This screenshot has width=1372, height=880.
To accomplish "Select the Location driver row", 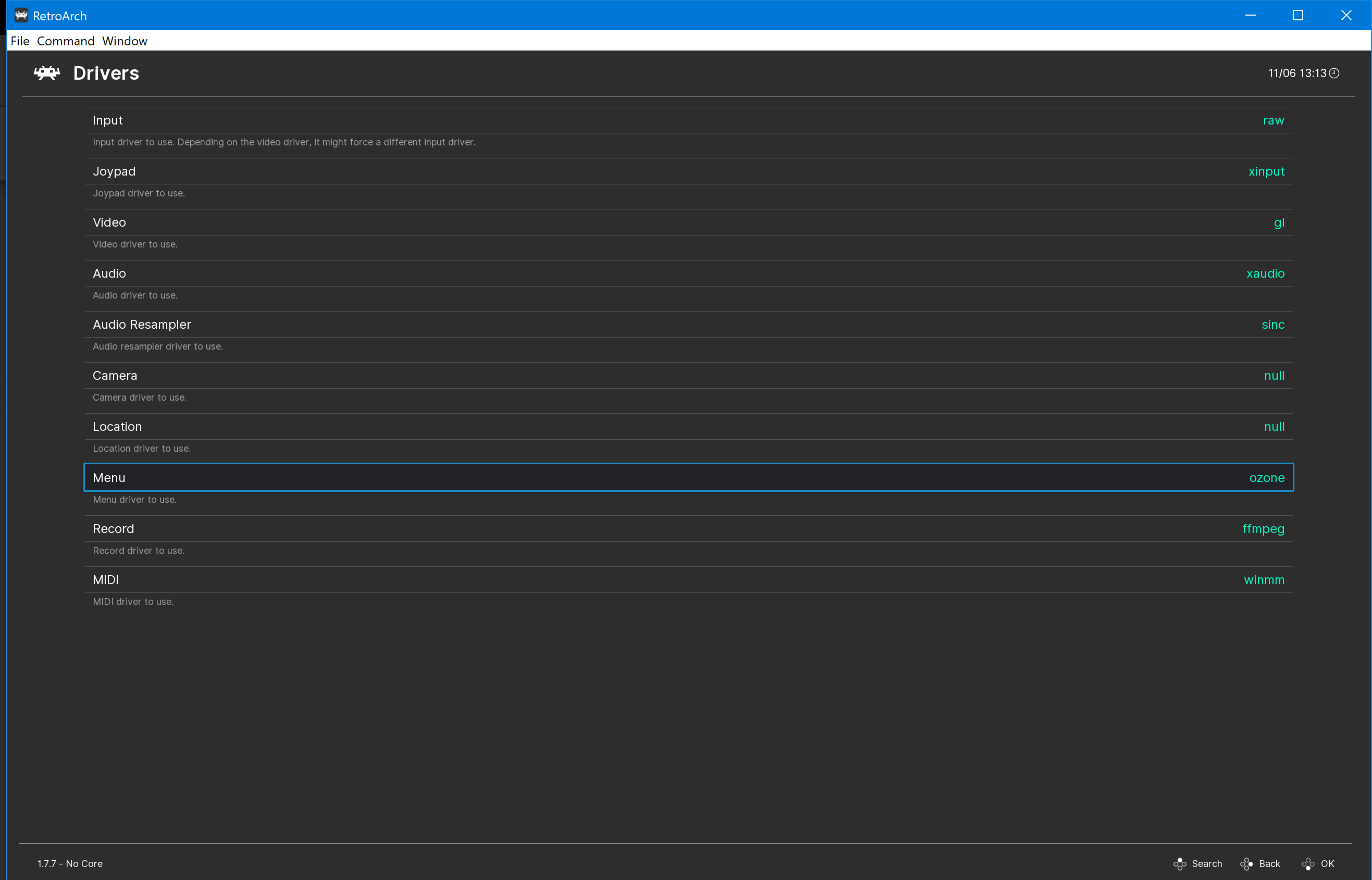I will click(x=688, y=427).
